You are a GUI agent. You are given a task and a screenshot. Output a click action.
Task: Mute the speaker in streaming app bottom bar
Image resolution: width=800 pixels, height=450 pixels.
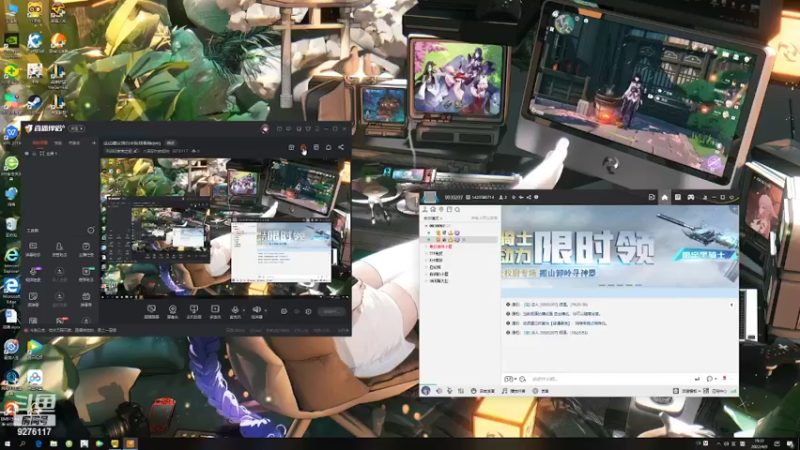point(256,311)
